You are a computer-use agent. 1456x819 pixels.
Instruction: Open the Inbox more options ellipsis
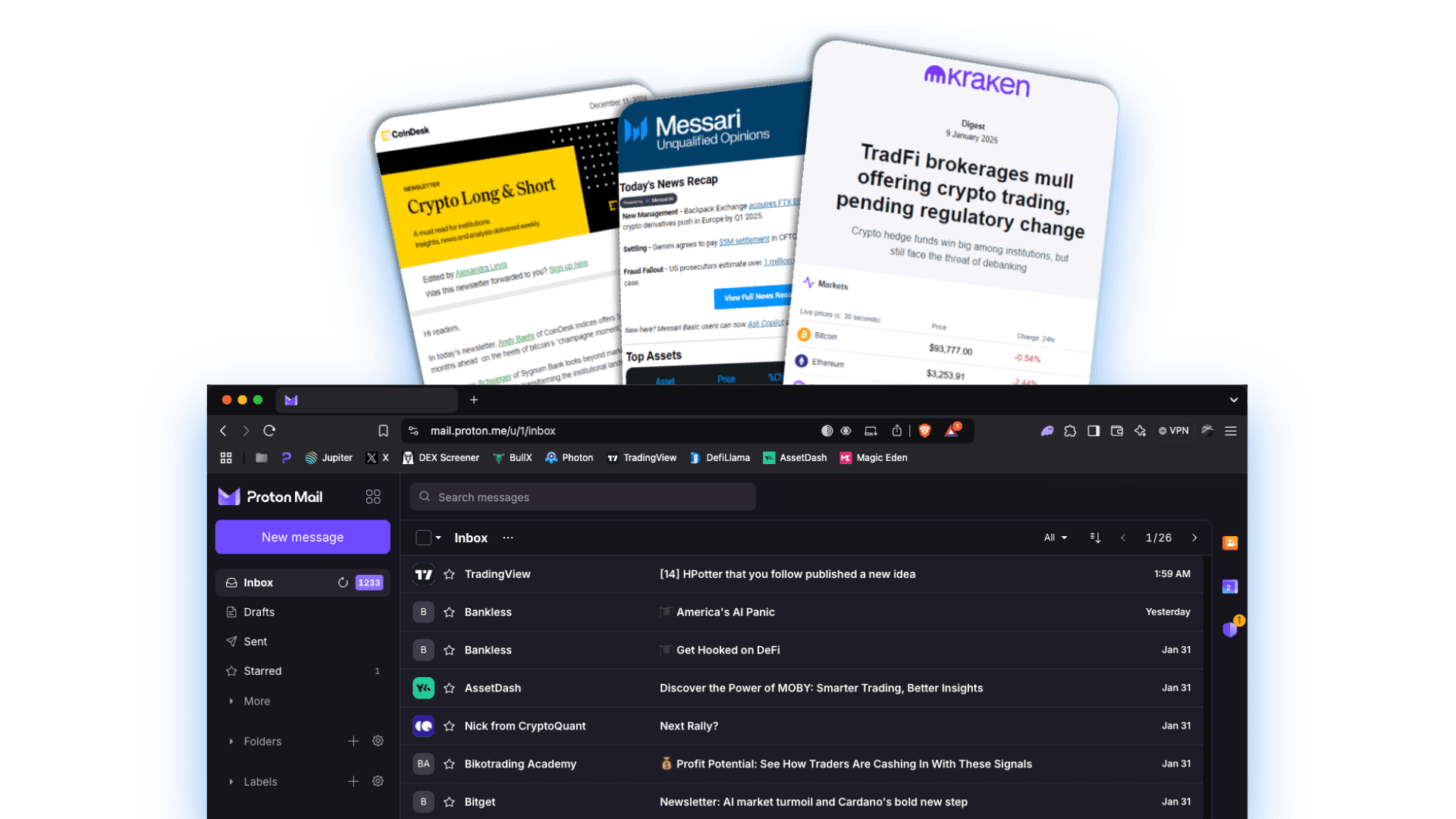tap(508, 538)
